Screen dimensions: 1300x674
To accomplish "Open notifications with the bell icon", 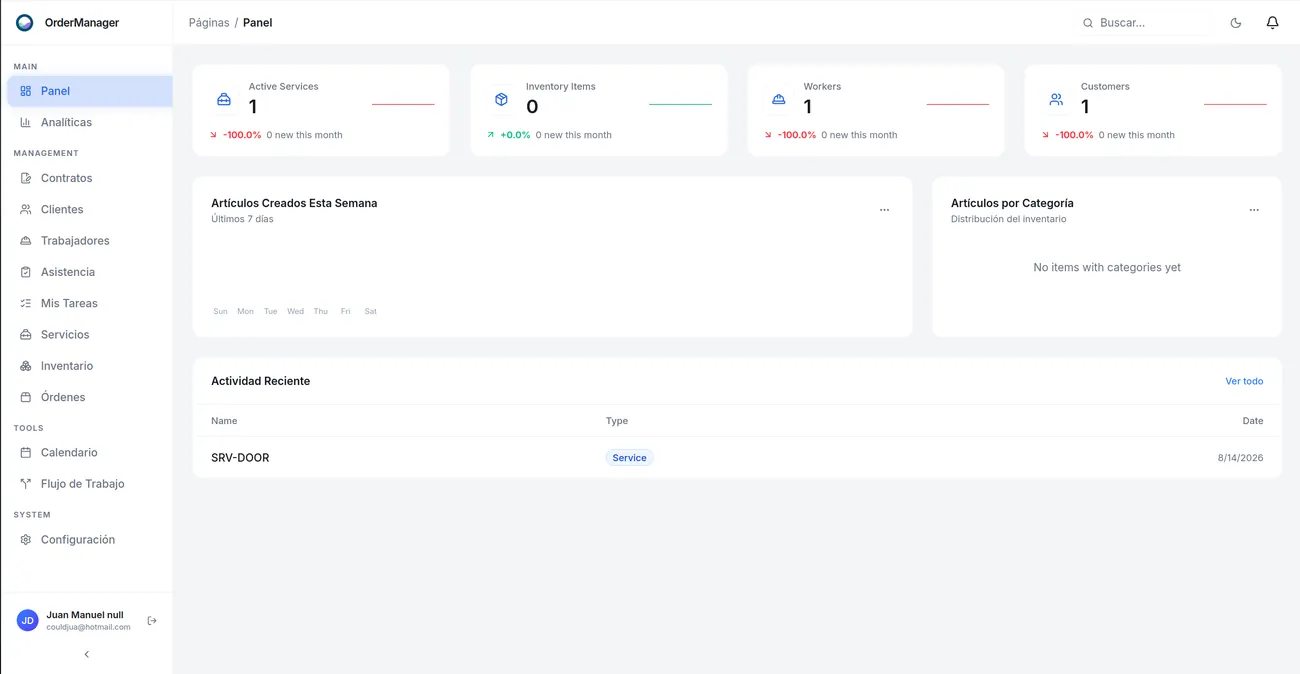I will click(1272, 22).
